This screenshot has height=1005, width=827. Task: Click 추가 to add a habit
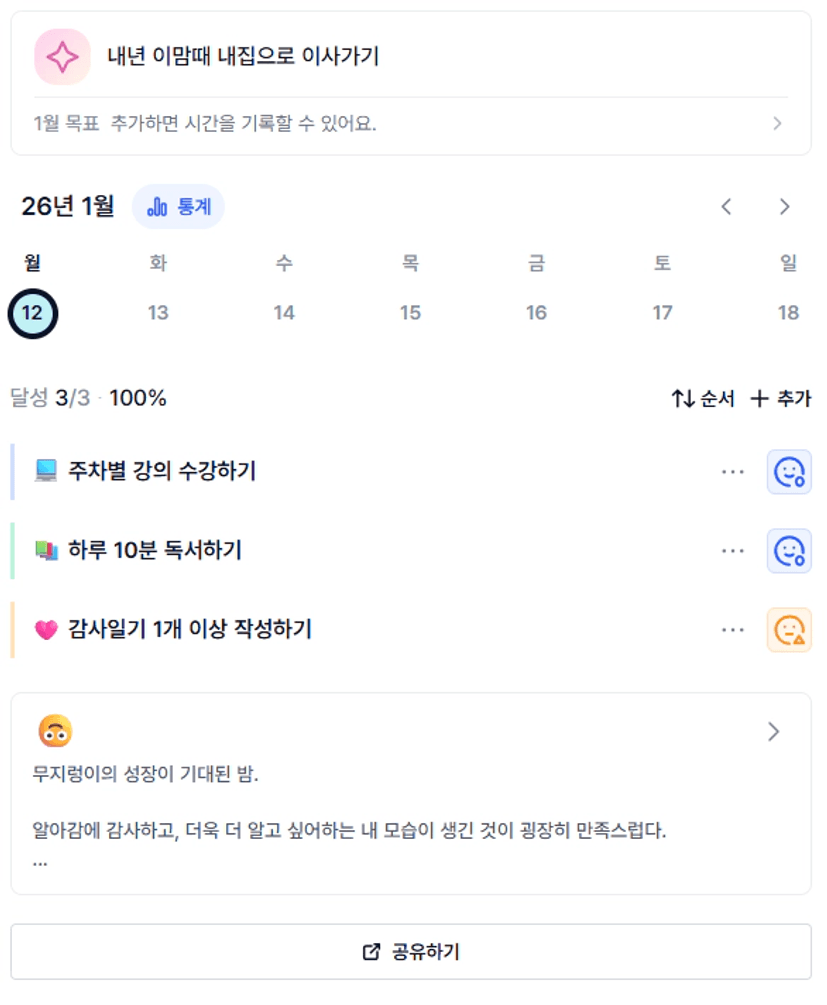point(781,399)
